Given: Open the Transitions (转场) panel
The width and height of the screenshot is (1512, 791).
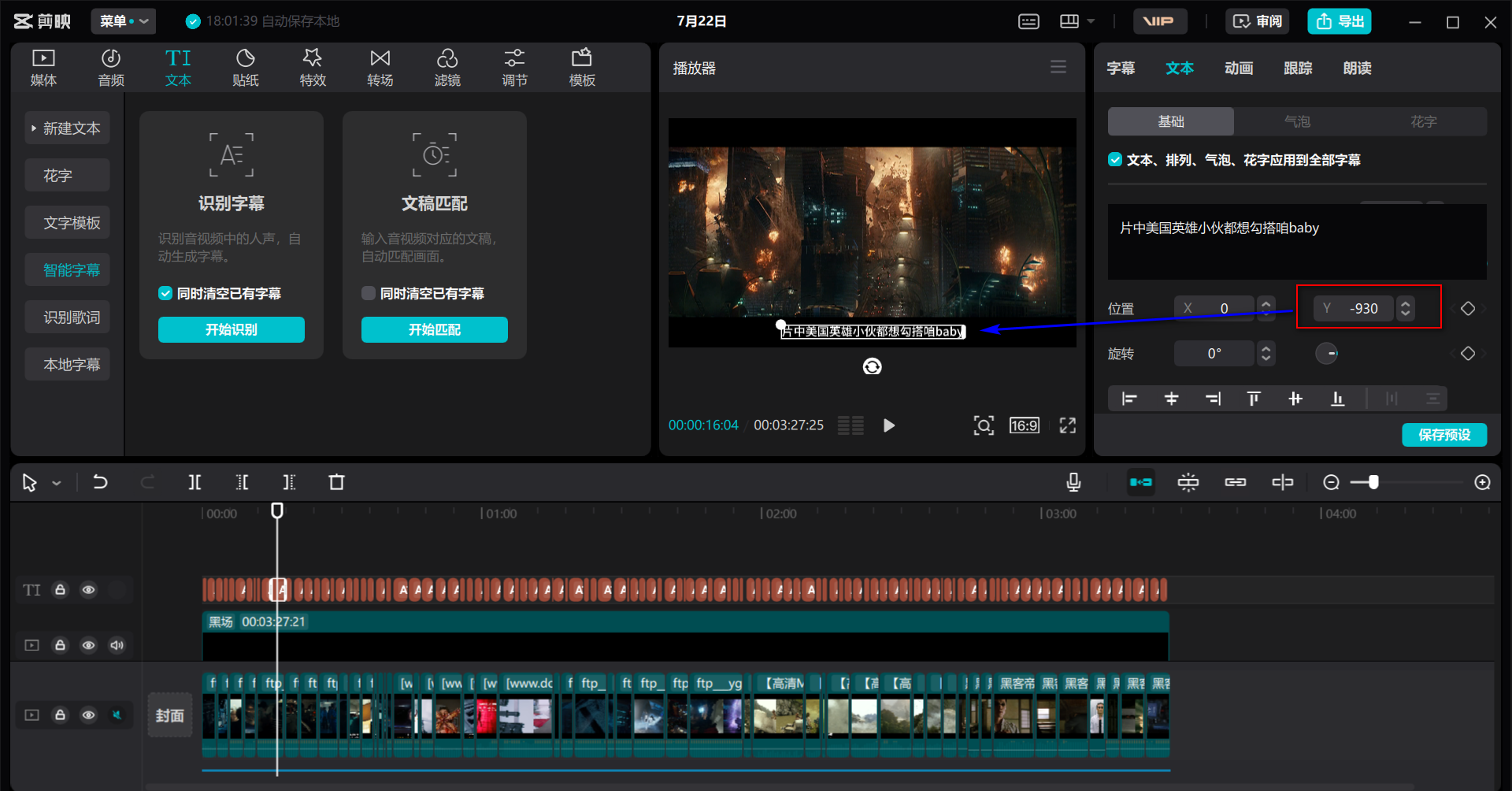Looking at the screenshot, I should pos(380,68).
